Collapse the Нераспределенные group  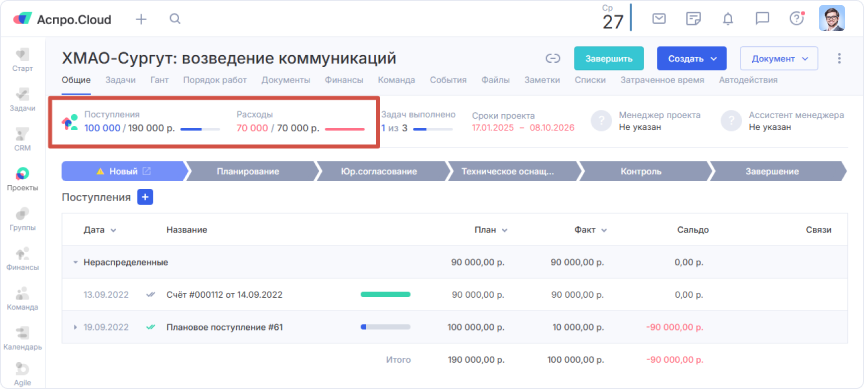tap(75, 263)
